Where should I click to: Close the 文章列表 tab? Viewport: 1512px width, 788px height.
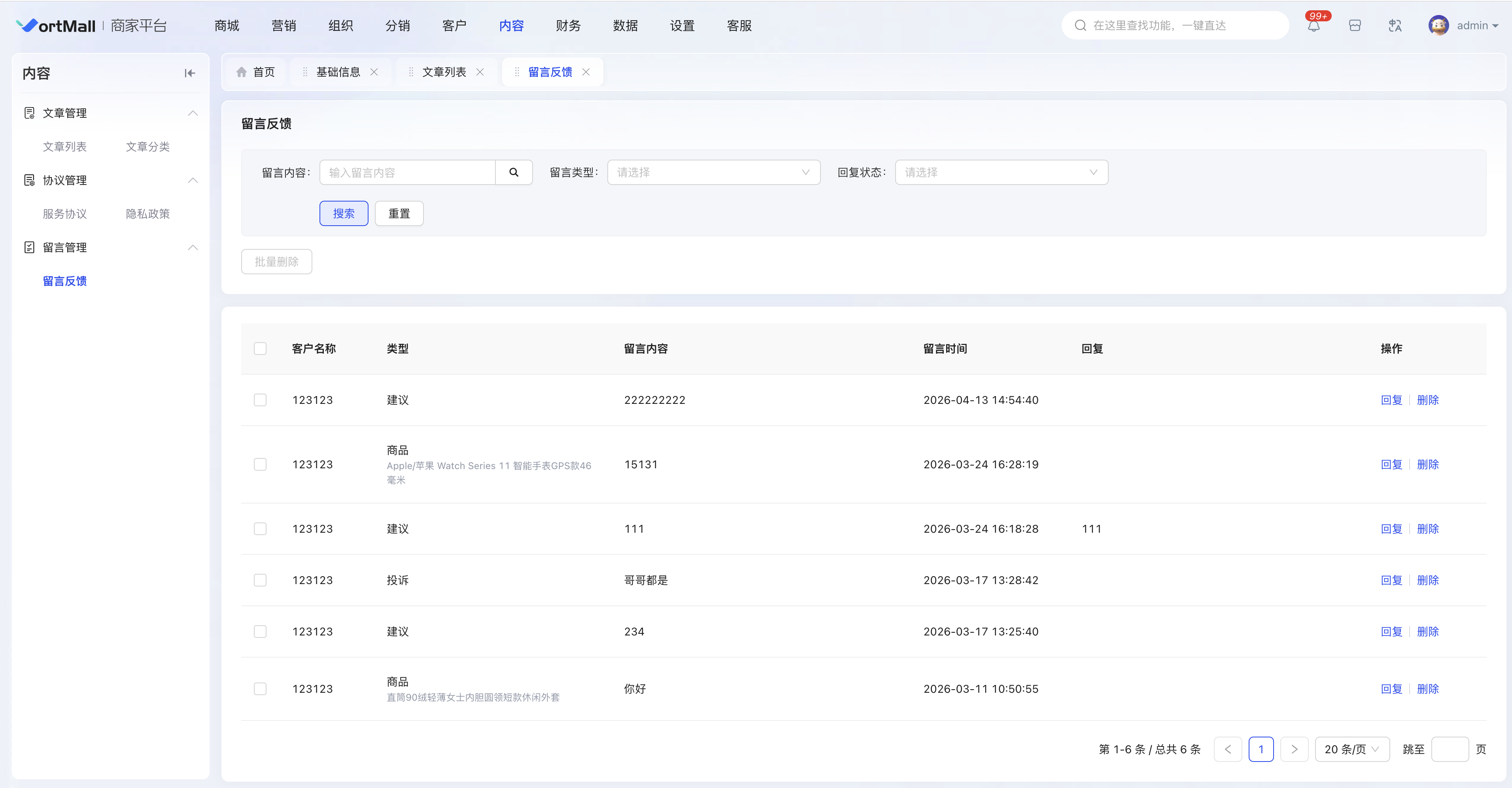tap(480, 72)
